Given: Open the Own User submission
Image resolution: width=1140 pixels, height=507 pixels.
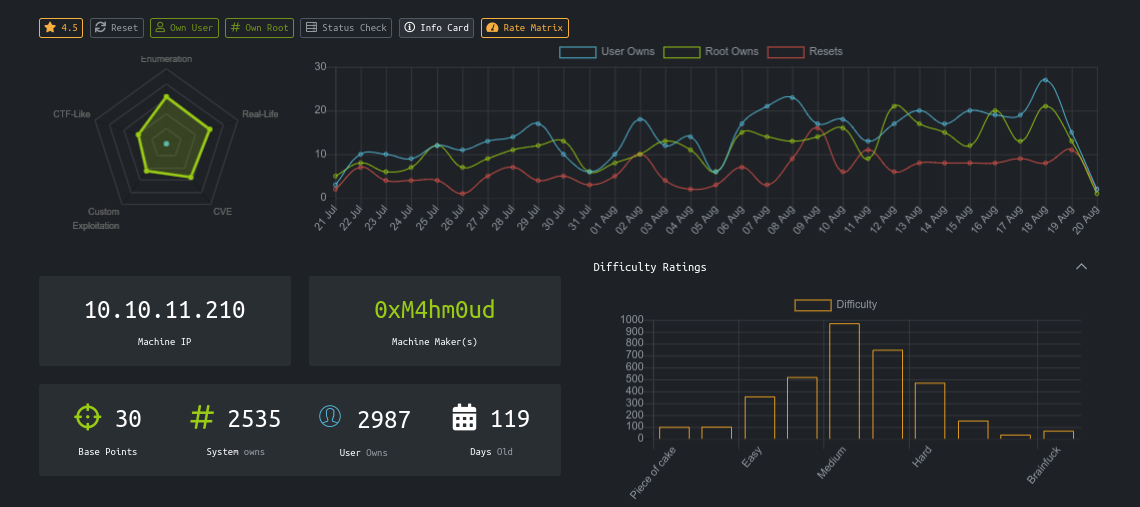Looking at the screenshot, I should point(184,28).
